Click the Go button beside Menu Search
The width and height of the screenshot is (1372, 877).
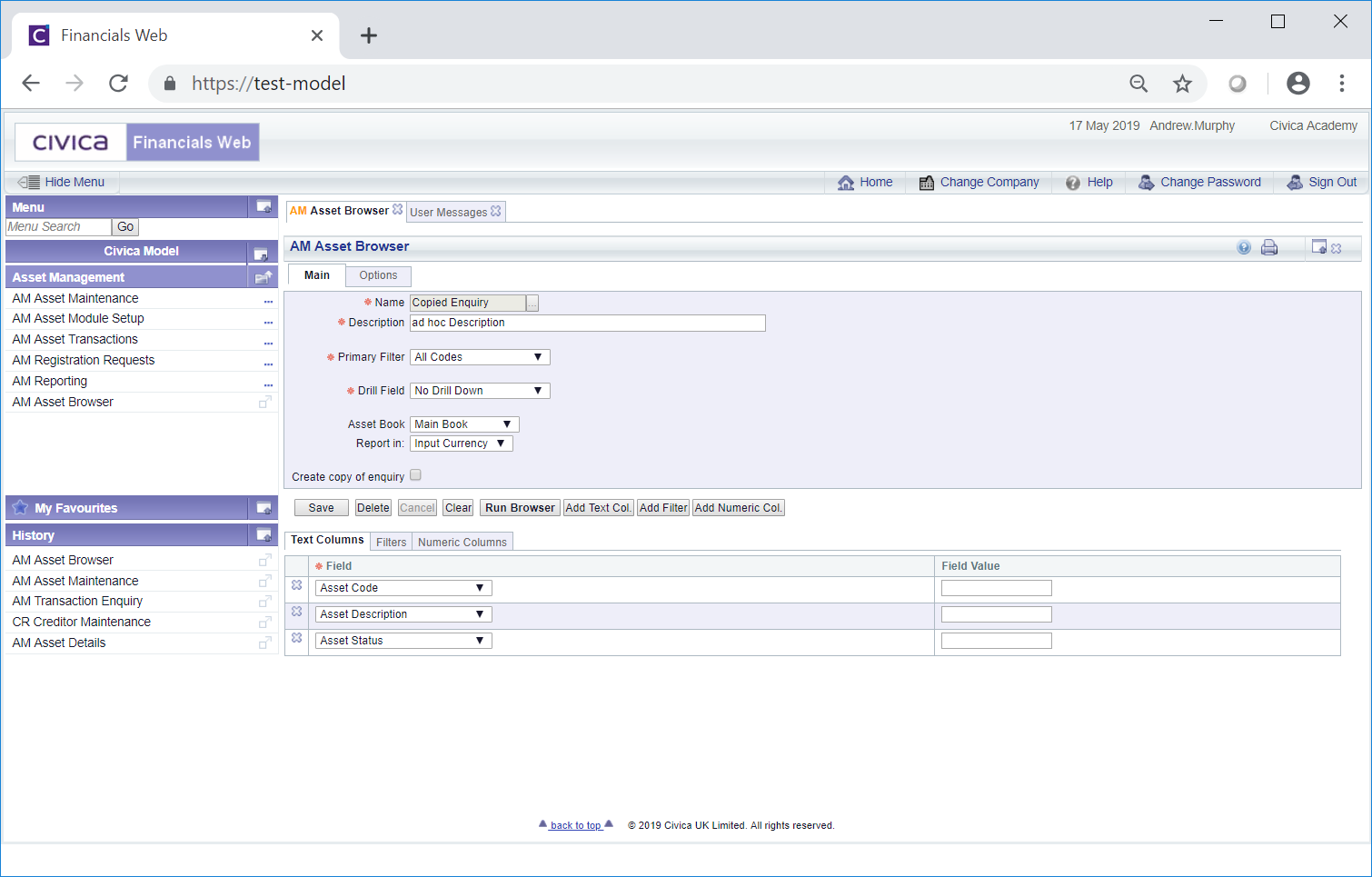(125, 227)
